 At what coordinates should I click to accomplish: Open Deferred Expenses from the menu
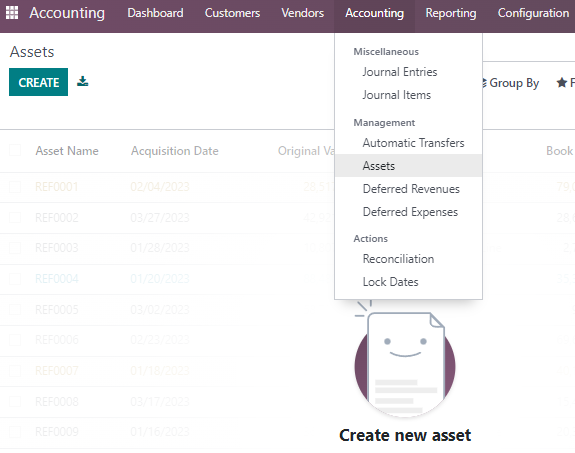(409, 212)
